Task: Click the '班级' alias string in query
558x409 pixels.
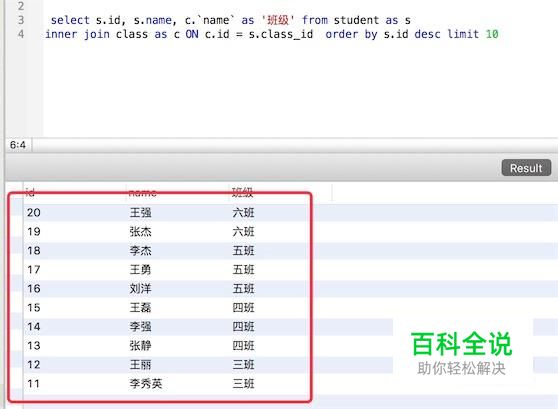Action: pos(278,20)
